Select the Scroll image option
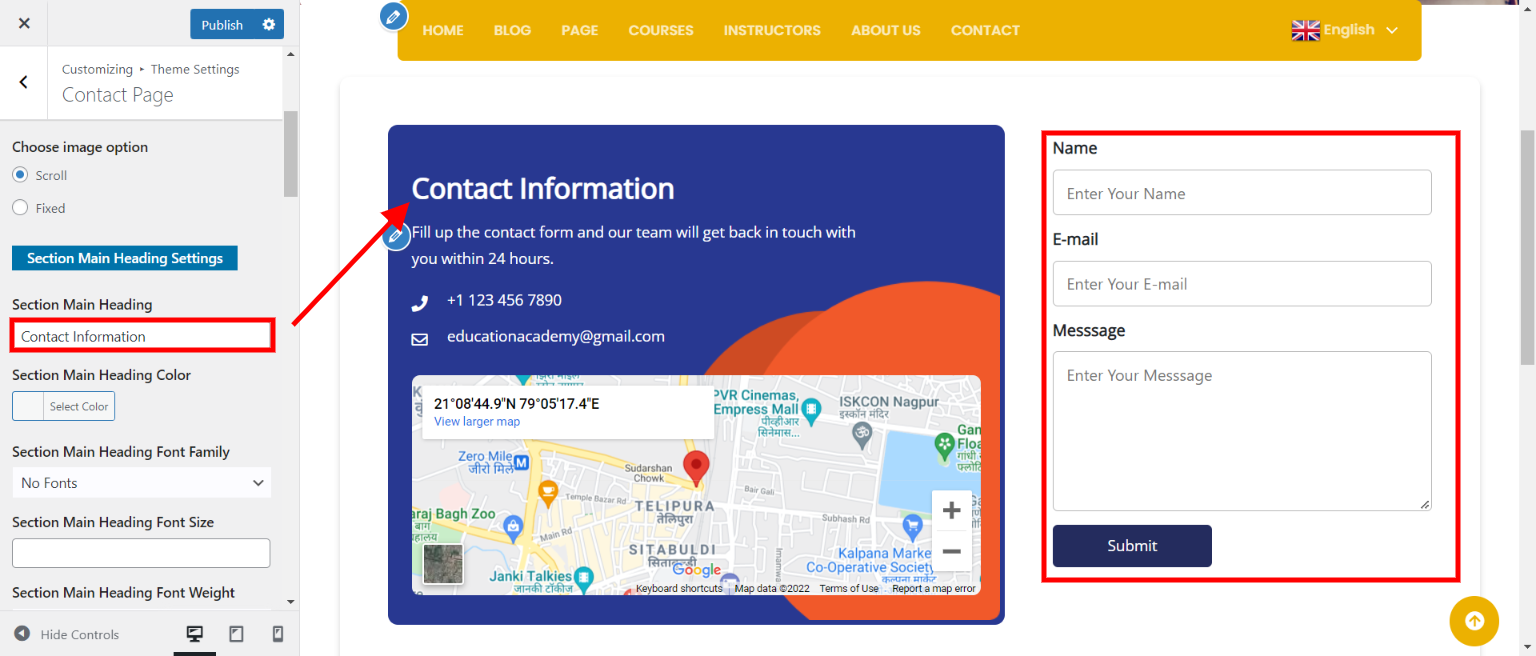 (x=20, y=175)
